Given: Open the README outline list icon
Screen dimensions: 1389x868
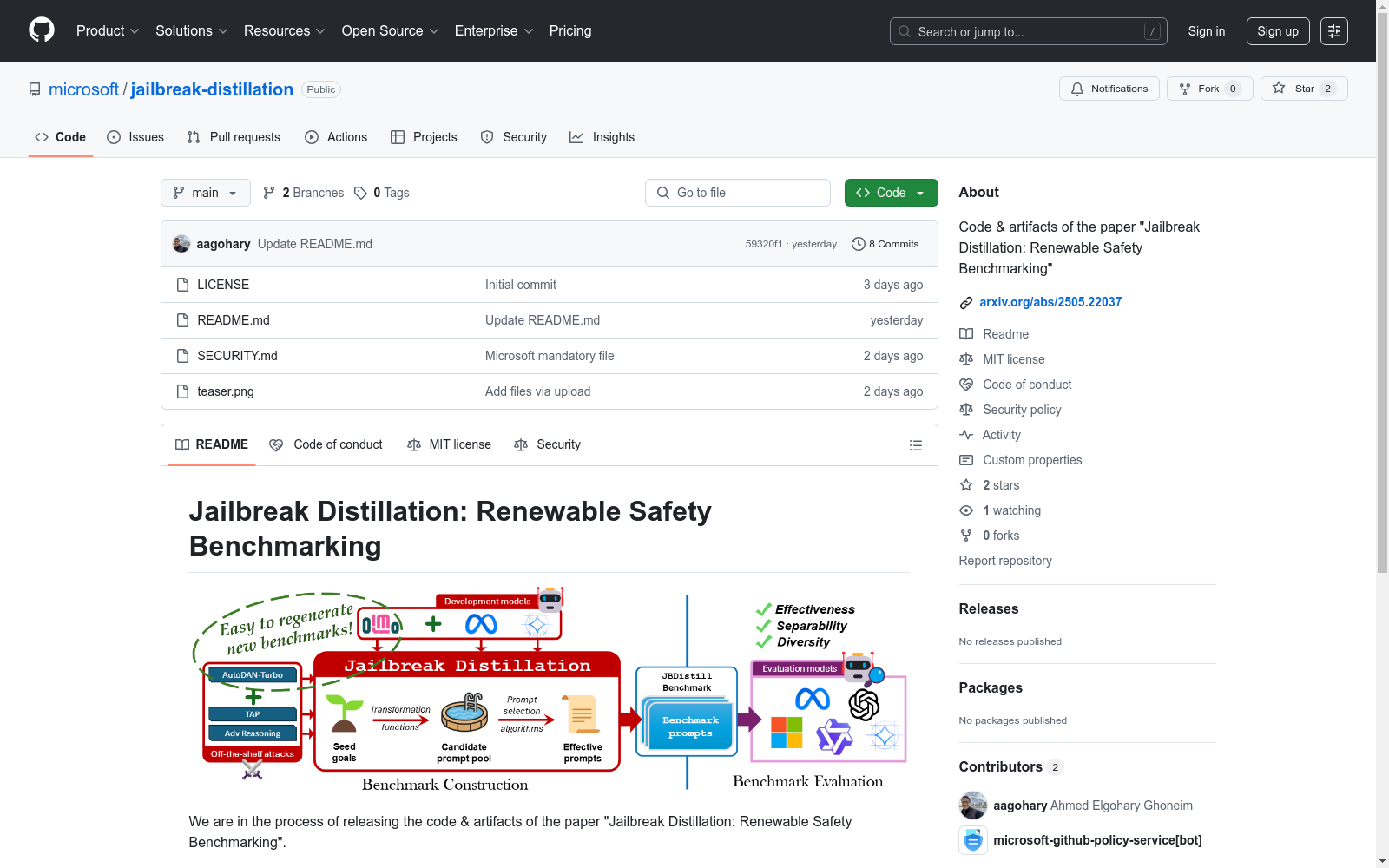Looking at the screenshot, I should tap(916, 445).
